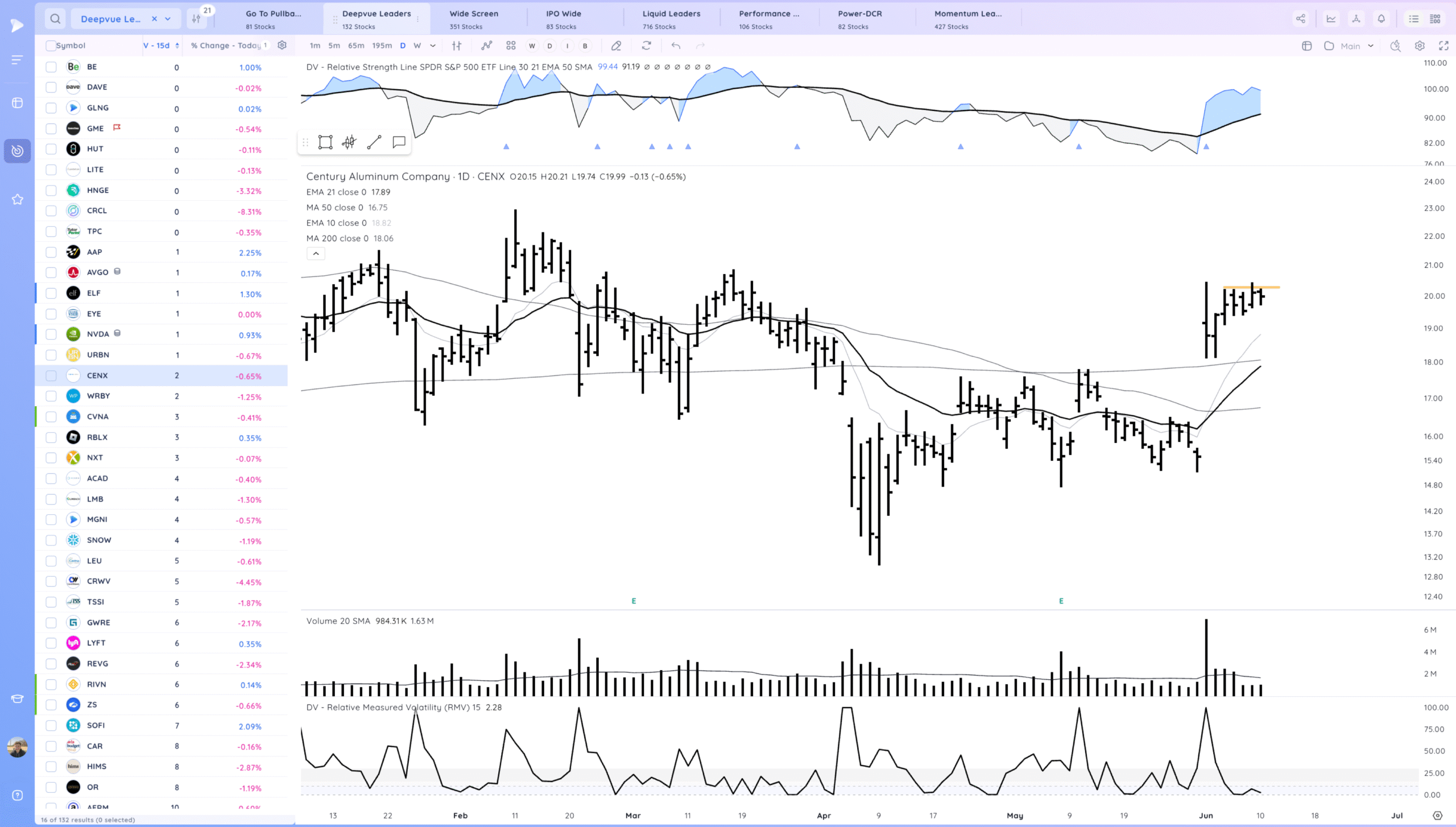Open the Power-DCR screen tab

tap(859, 19)
